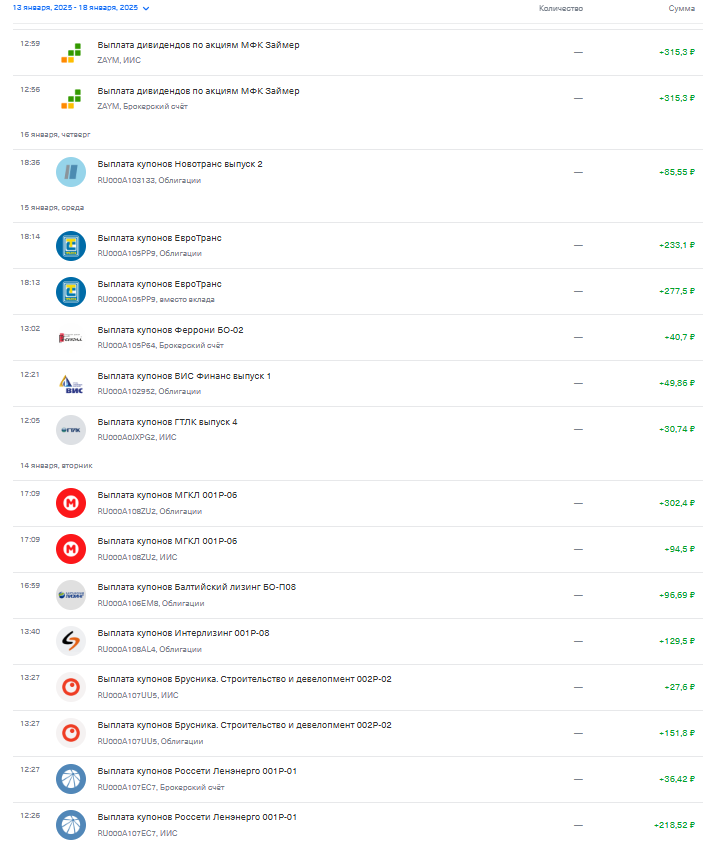This screenshot has height=844, width=722.
Task: Click the ticker line RU000A0JXPG2, ИИС
Action: coord(137,438)
